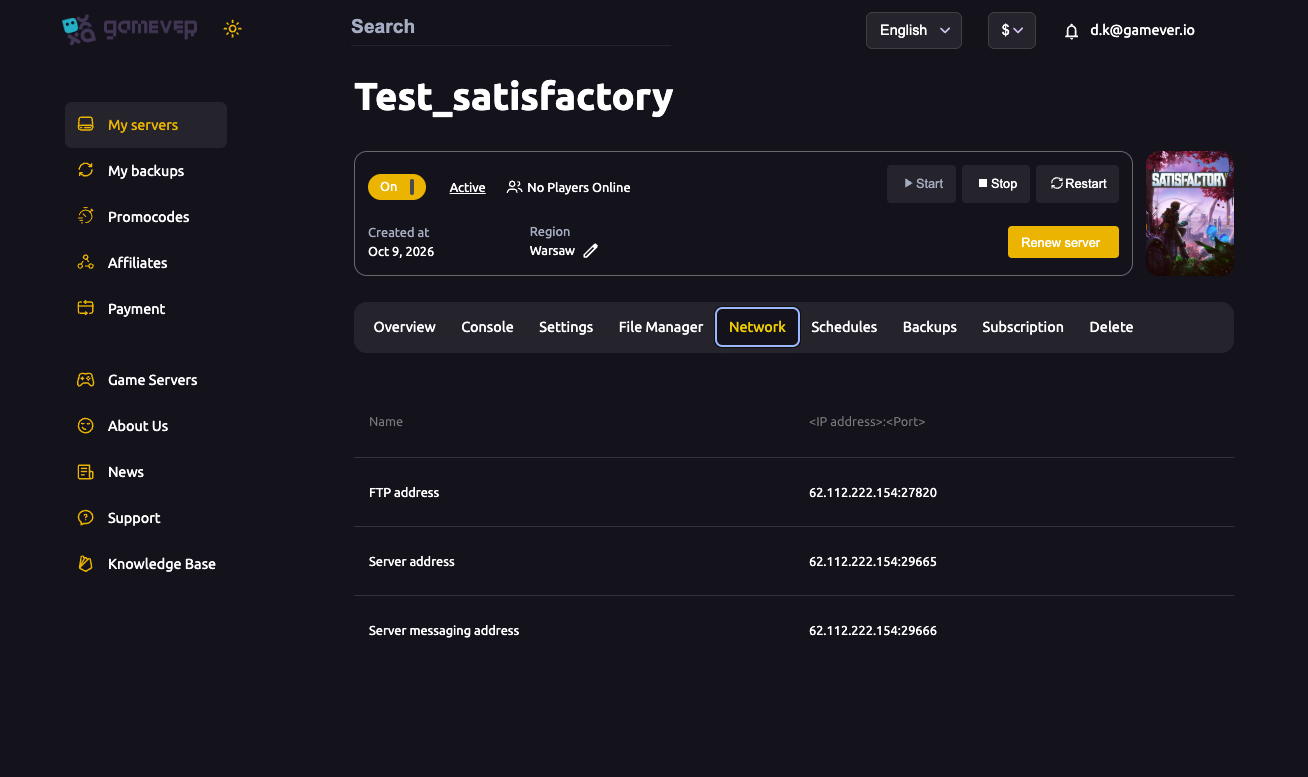Click the Gamever logo
The width and height of the screenshot is (1308, 777).
point(130,29)
